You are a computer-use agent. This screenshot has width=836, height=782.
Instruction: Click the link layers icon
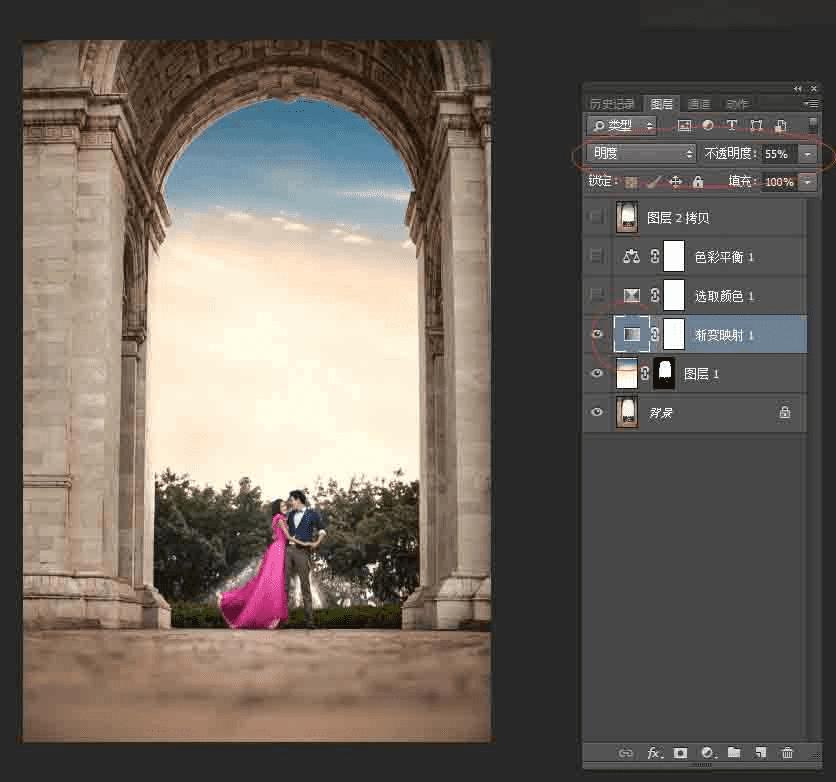[x=627, y=753]
